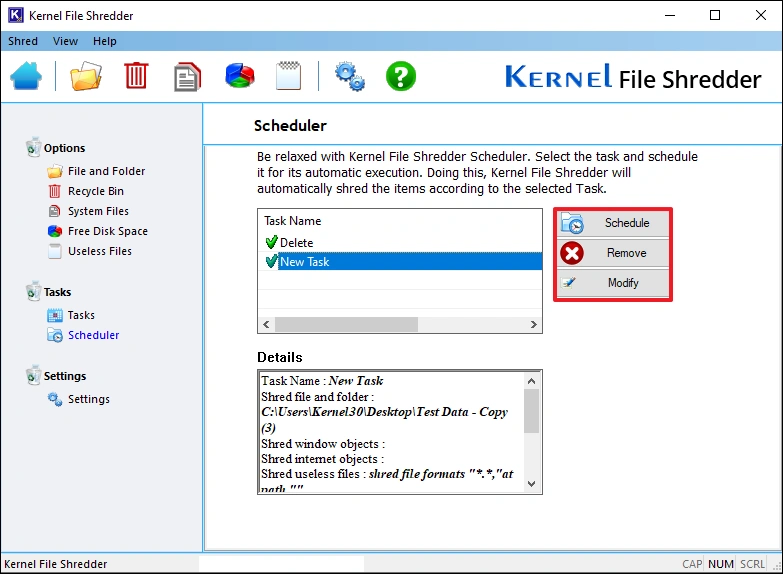Select the System Files toolbar icon
783x574 pixels.
click(x=187, y=76)
